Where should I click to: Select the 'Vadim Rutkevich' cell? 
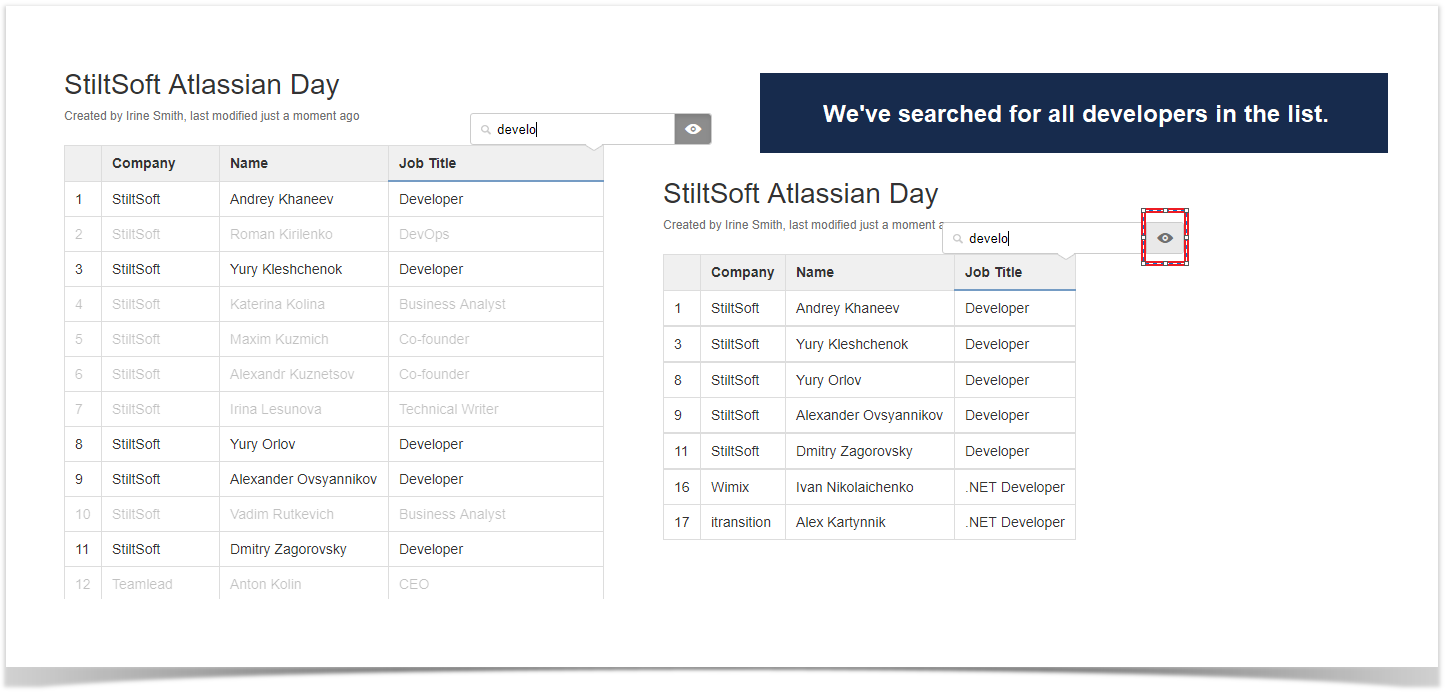point(304,514)
